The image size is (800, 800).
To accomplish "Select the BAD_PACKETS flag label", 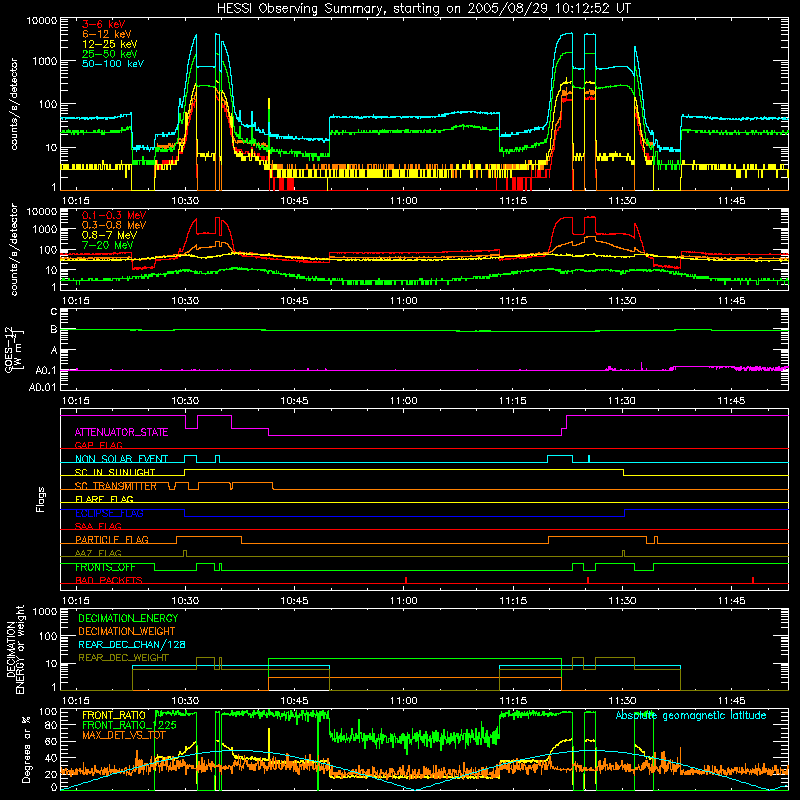I will tap(109, 580).
